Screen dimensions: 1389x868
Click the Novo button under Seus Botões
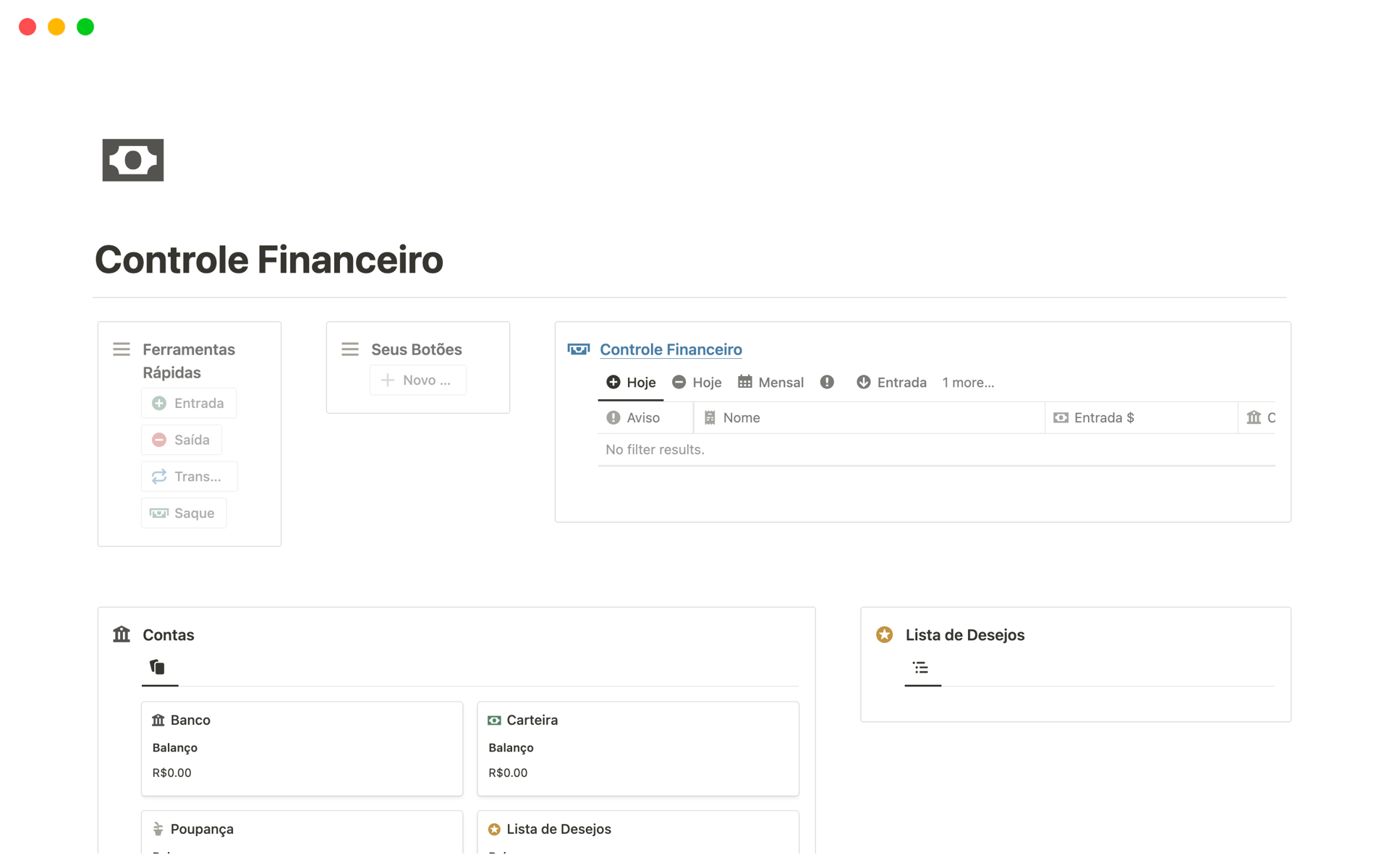pos(417,379)
